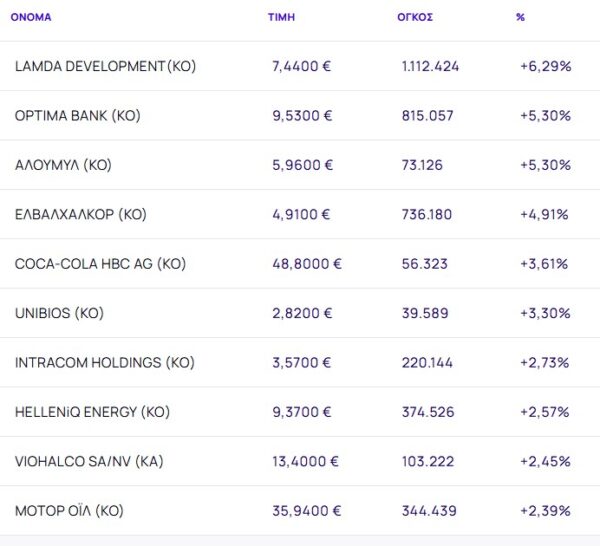The width and height of the screenshot is (600, 546).
Task: Click VIOHALCO price 13,4000 €
Action: [305, 461]
